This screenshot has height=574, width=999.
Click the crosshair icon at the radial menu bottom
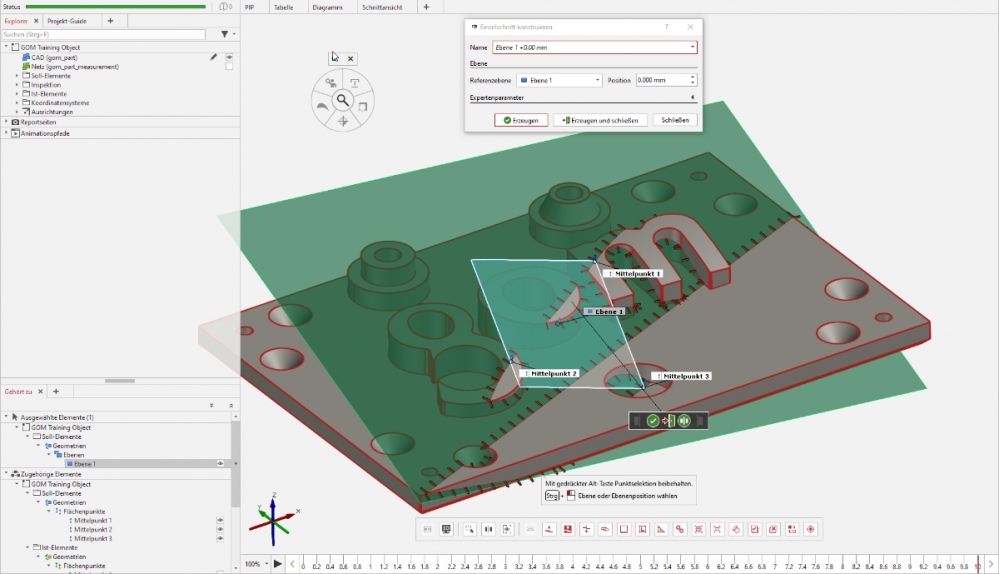pyautogui.click(x=343, y=121)
